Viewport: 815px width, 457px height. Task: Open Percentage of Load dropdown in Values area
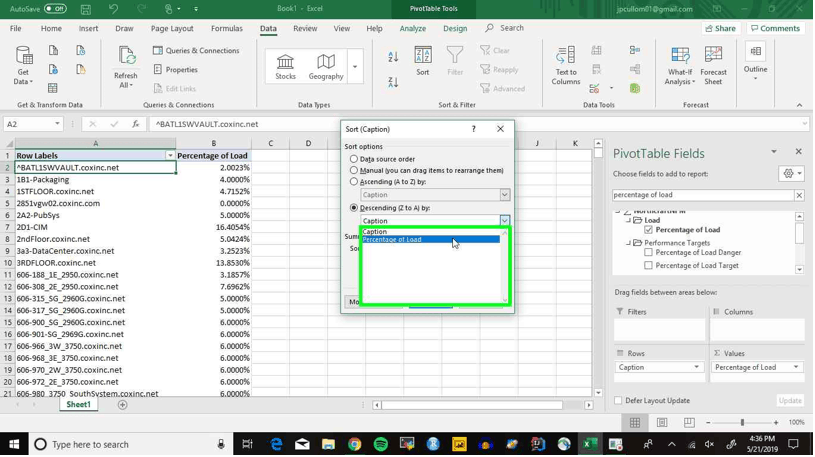(796, 368)
